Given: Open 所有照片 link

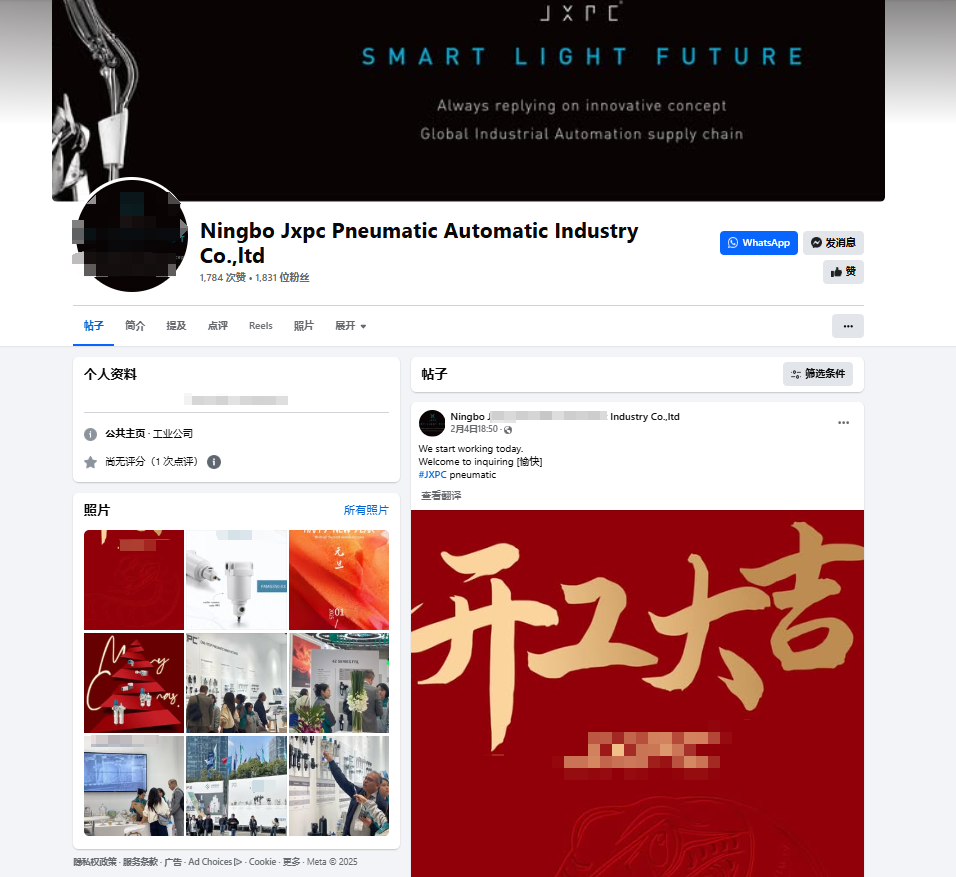Looking at the screenshot, I should tap(366, 510).
